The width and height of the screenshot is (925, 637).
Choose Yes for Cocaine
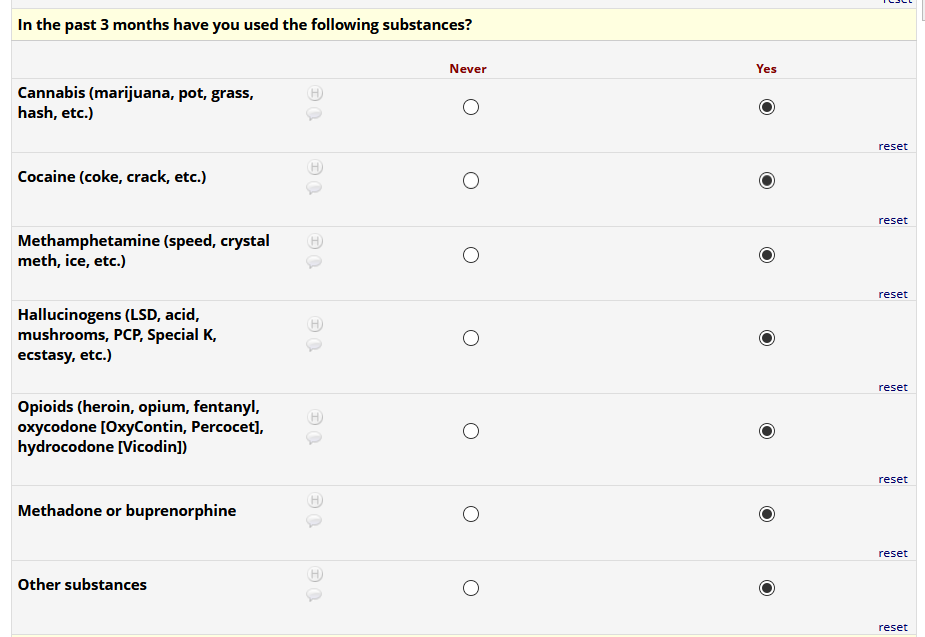pos(767,181)
